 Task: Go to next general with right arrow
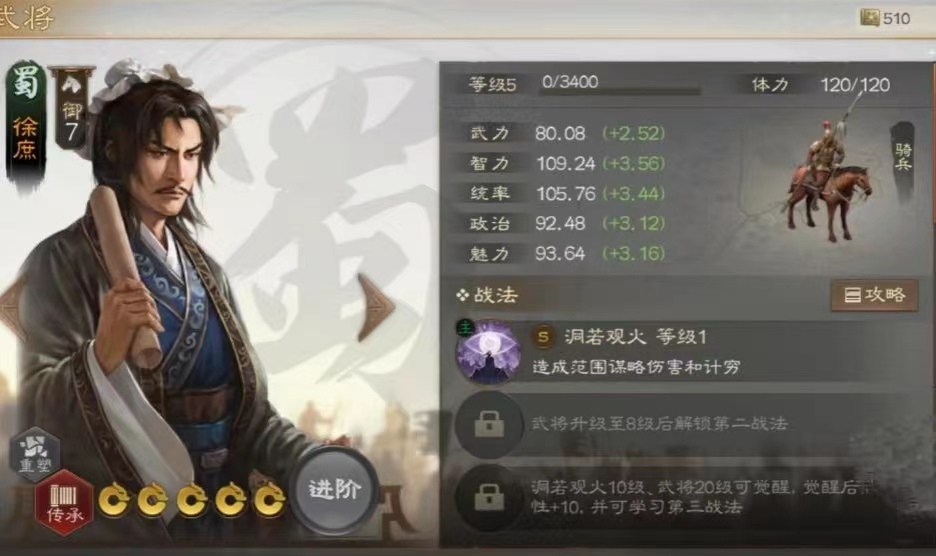click(x=375, y=309)
